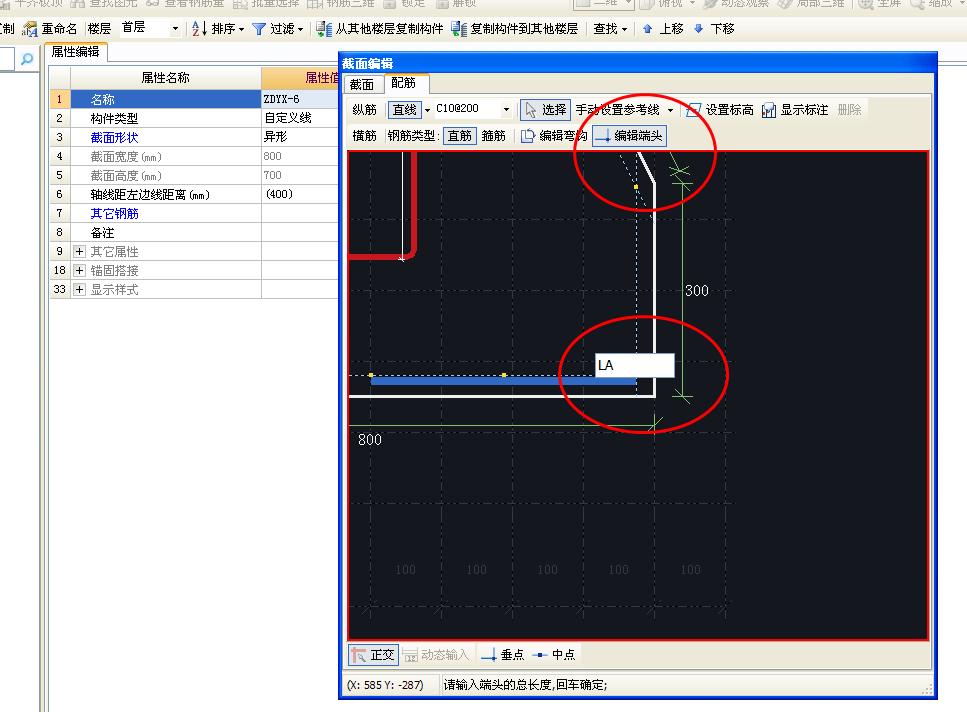Click the 属性名称 column header
The height and width of the screenshot is (712, 967).
click(166, 78)
